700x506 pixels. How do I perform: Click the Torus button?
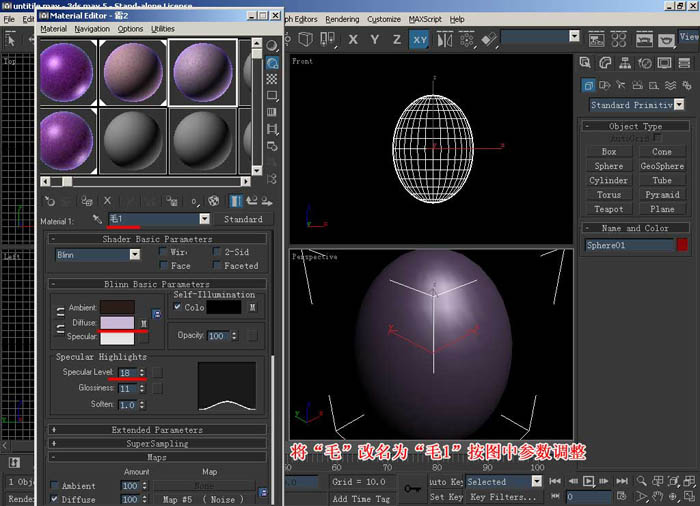(608, 195)
